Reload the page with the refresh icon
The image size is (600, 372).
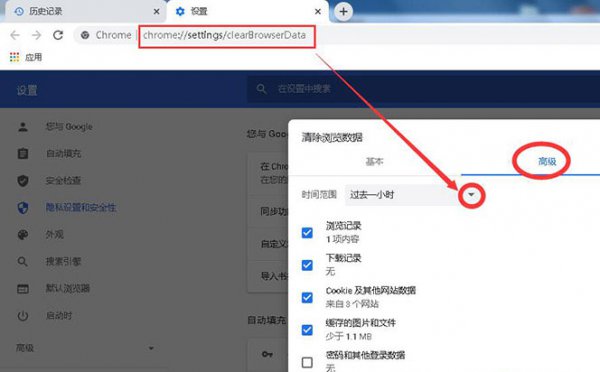[58, 35]
